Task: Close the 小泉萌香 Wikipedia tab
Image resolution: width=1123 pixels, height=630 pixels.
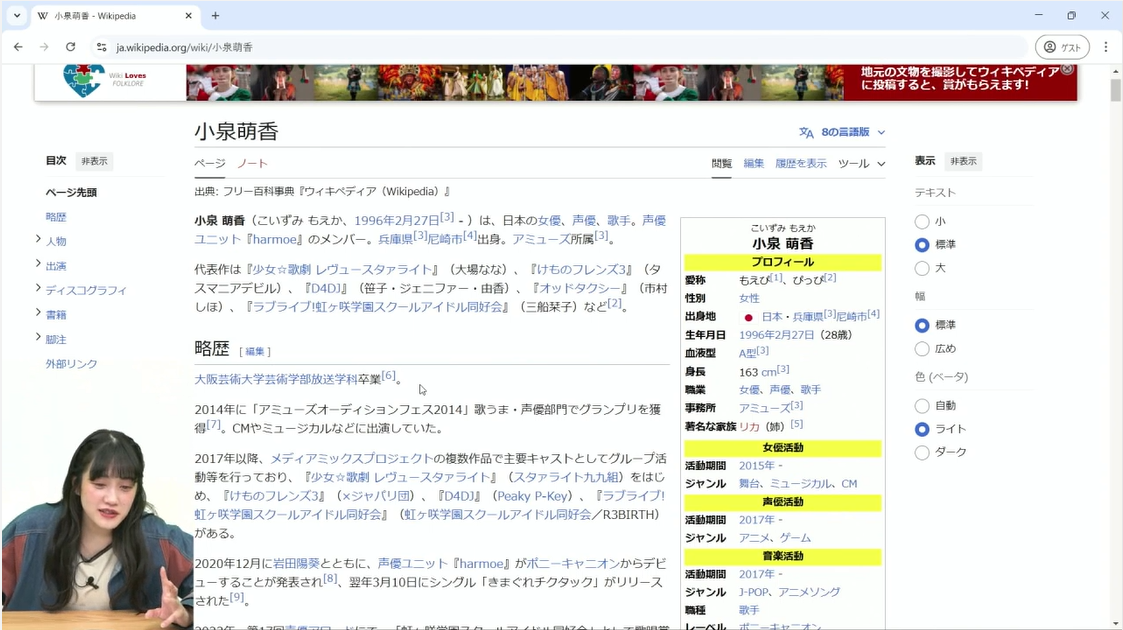Action: (188, 16)
